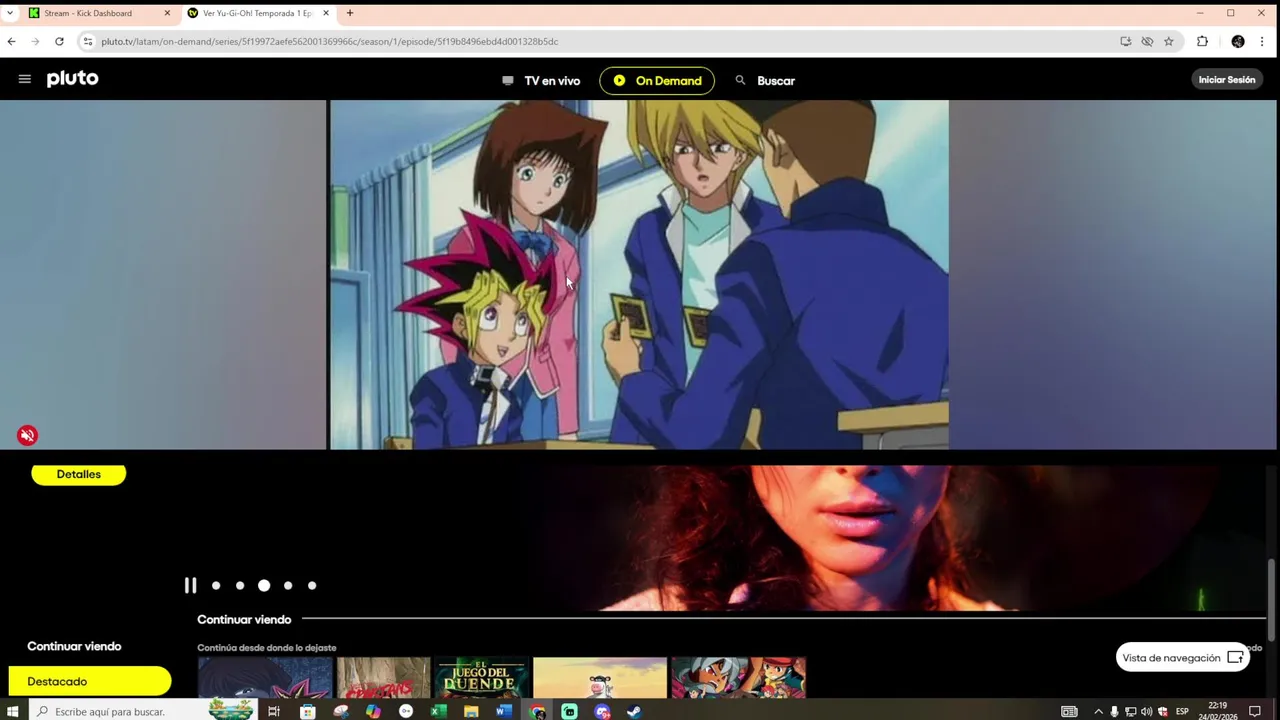This screenshot has width=1280, height=720.
Task: Jump to second carousel dot
Action: point(240,586)
